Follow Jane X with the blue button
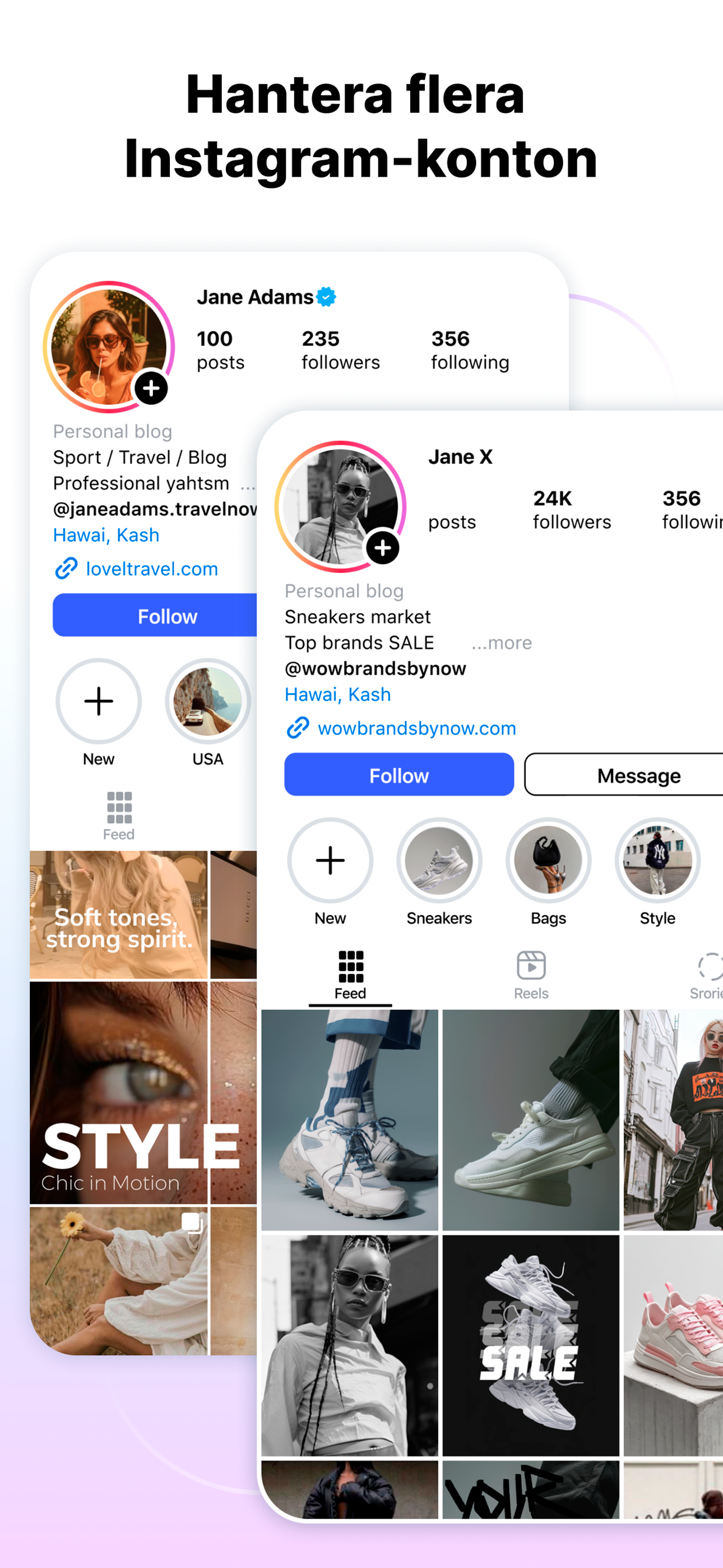This screenshot has width=723, height=1568. (x=398, y=774)
